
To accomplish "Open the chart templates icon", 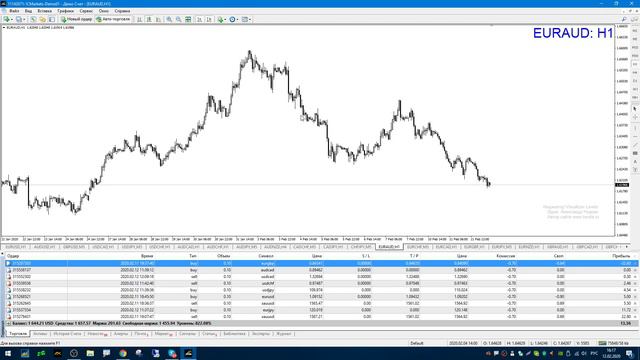I will 245,19.
